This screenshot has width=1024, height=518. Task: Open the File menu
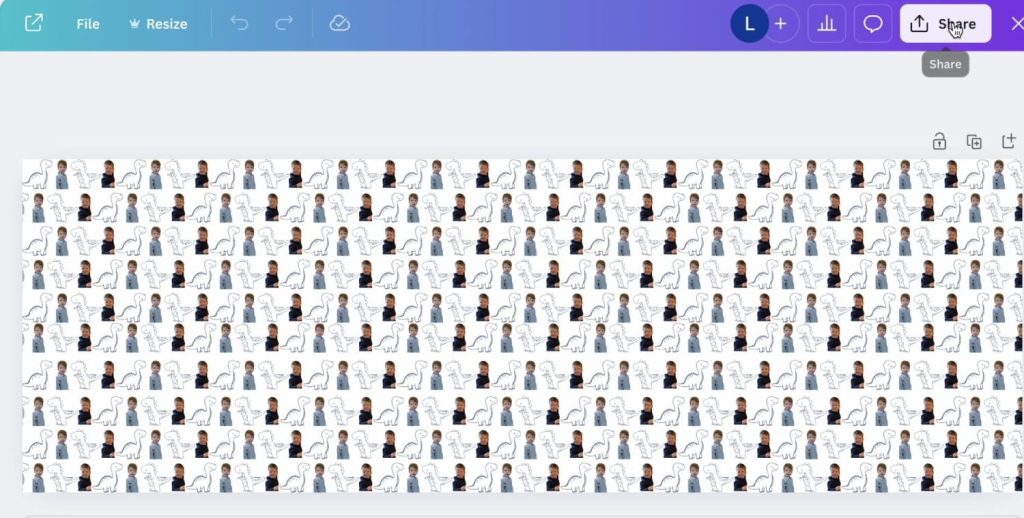88,24
